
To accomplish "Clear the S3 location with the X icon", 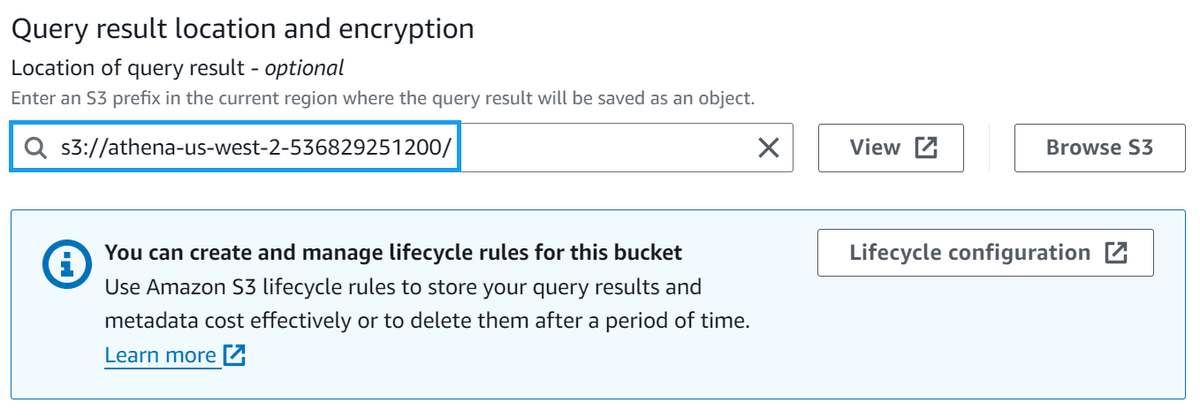I will click(x=768, y=148).
